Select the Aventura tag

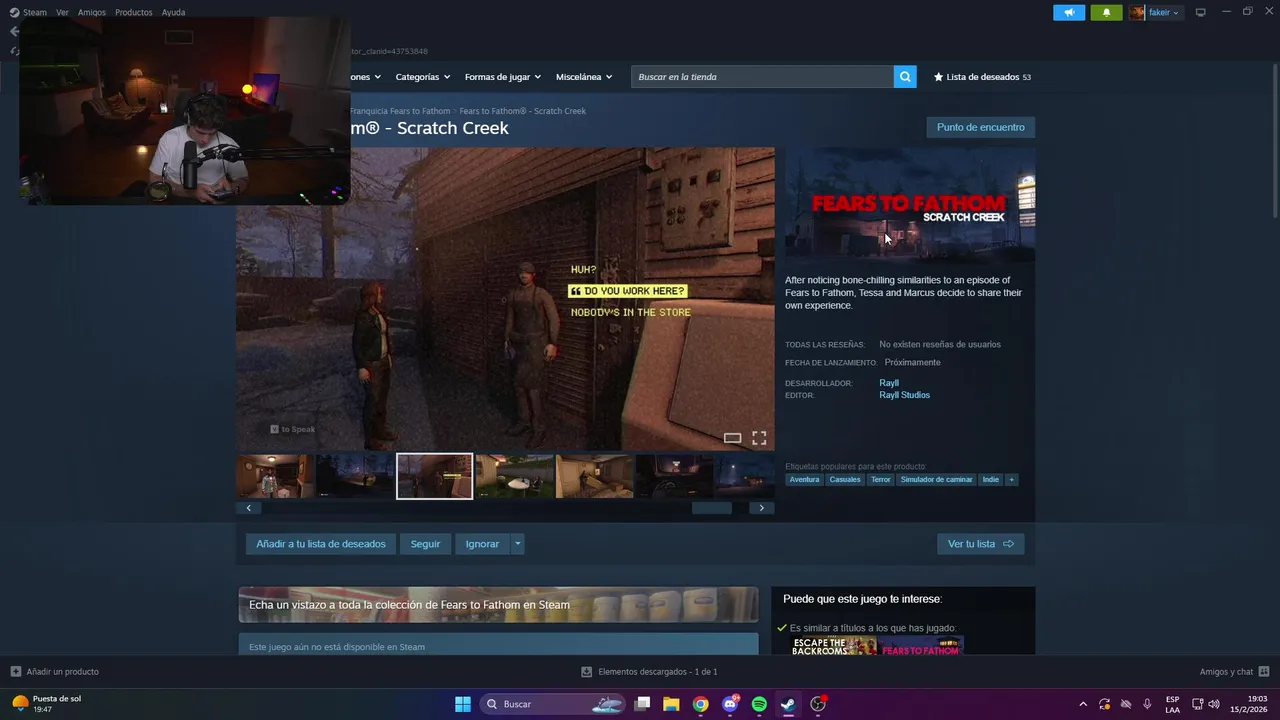point(804,480)
